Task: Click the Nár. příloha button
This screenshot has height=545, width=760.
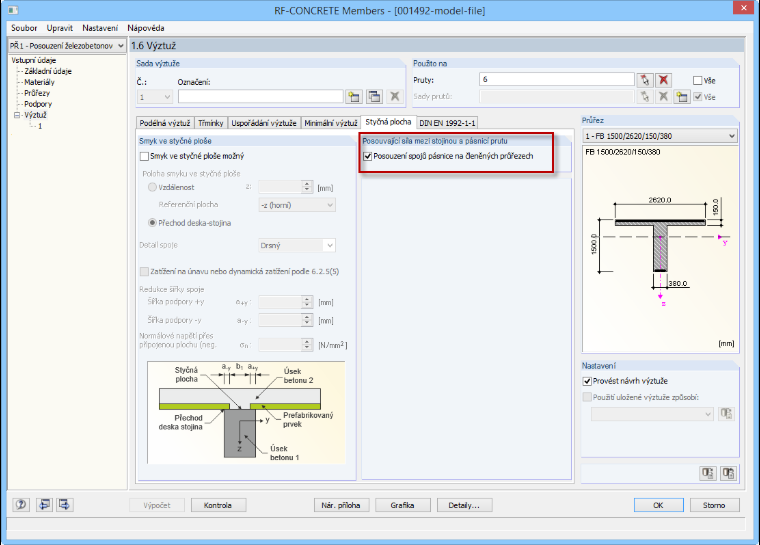Action: [x=341, y=505]
